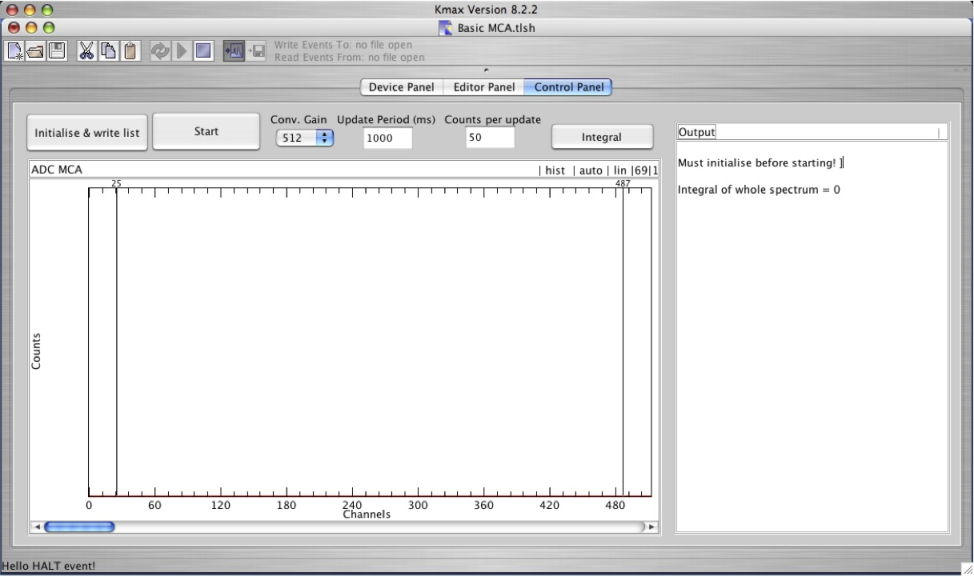Close the Basic MCA.tlsh window with its red button
974x577 pixels.
point(14,27)
